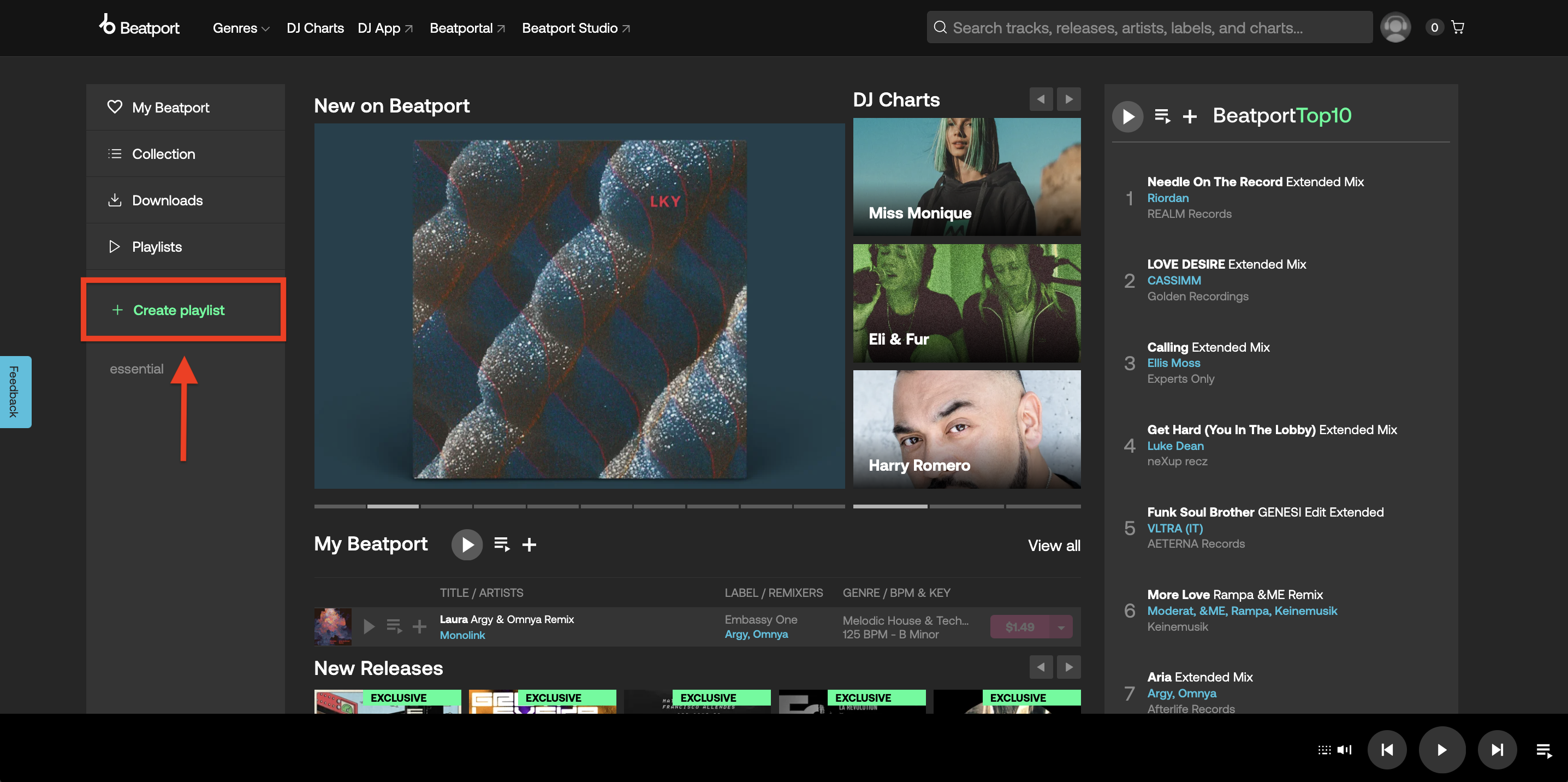Screen dimensions: 1568x782
Task: Open Playlists in sidebar
Action: (x=185, y=246)
